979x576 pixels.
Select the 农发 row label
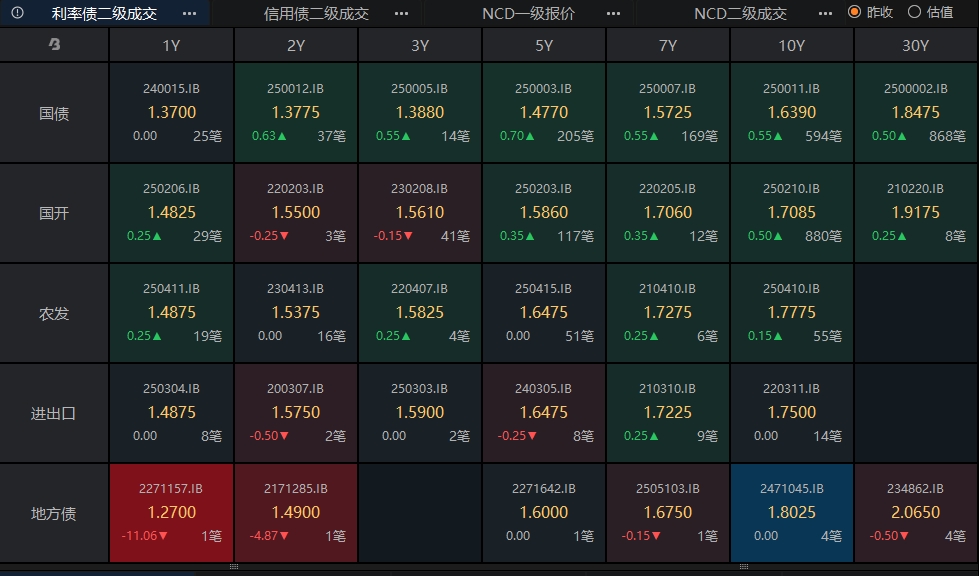54,313
